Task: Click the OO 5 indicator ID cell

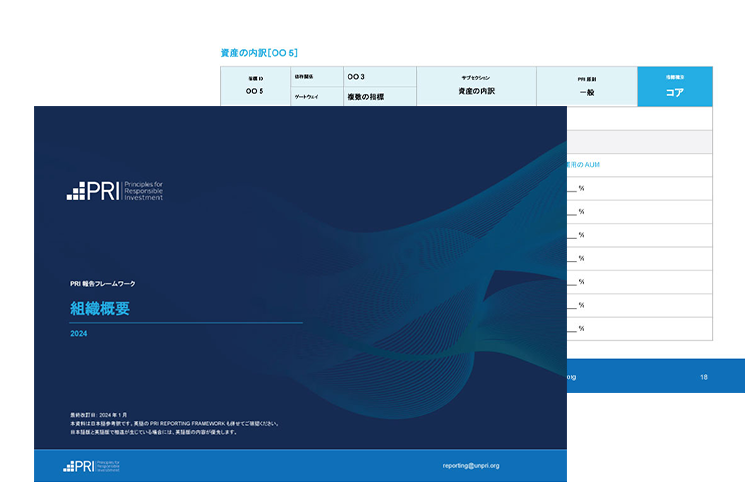Action: 255,87
